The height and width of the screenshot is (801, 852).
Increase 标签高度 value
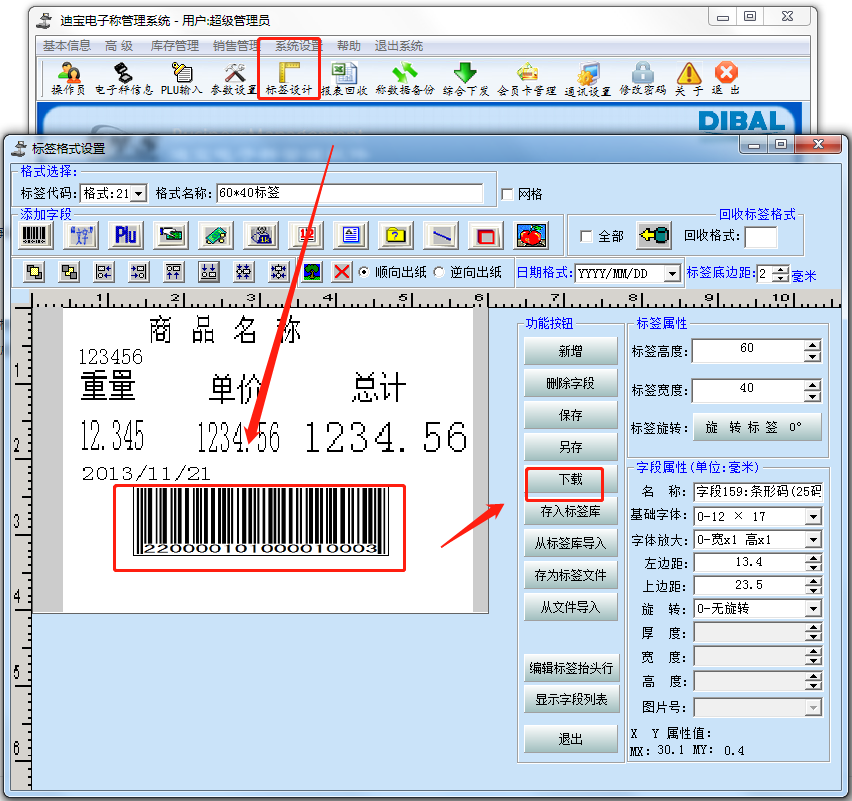(812, 346)
